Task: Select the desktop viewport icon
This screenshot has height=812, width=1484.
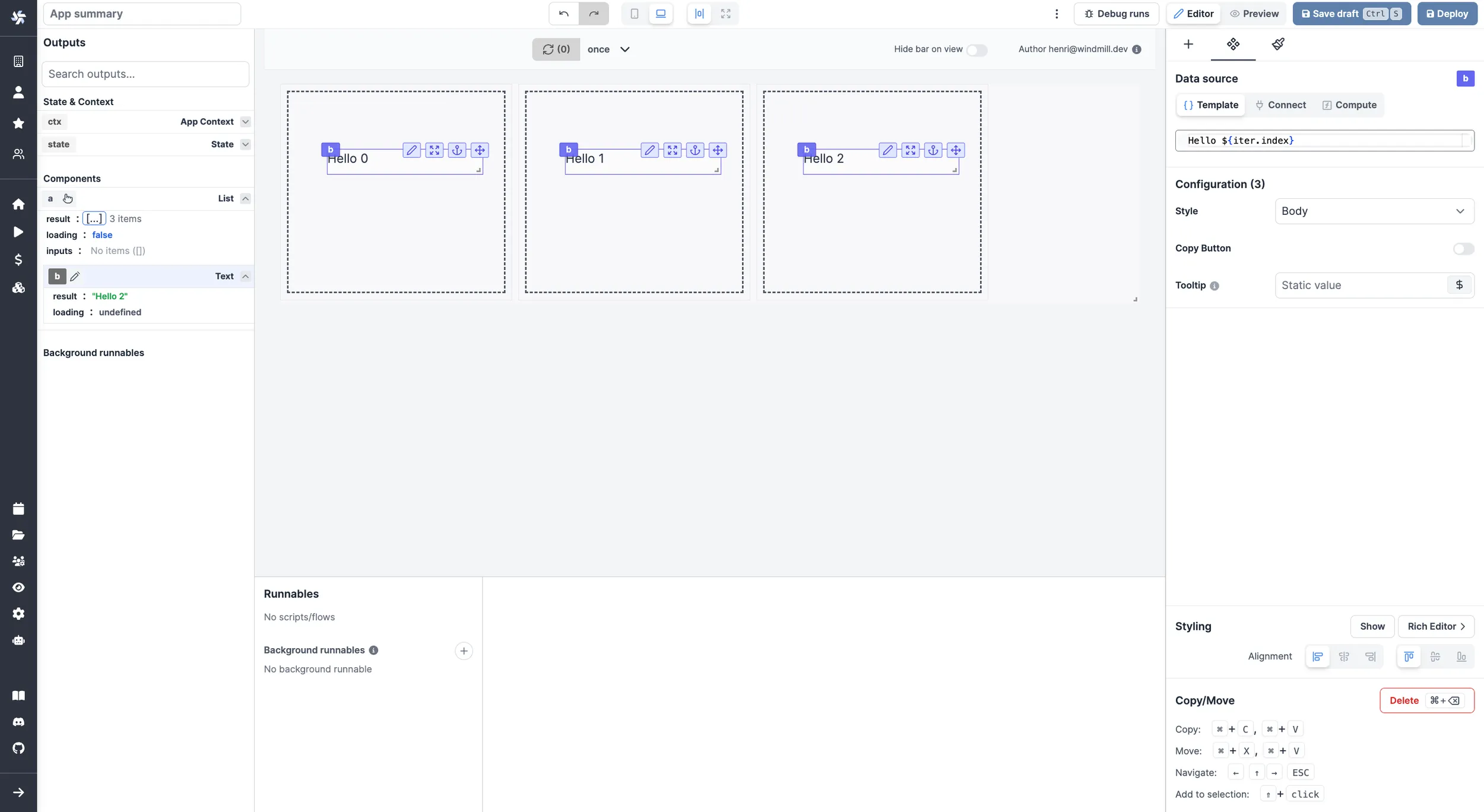Action: [660, 13]
